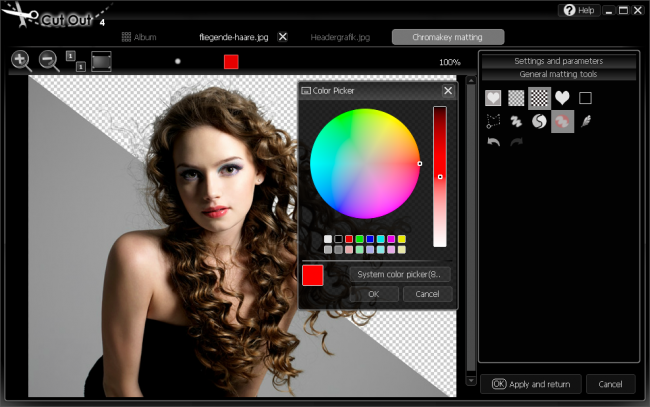Pick the magenta preset swatch
650x407 pixels.
[391, 239]
